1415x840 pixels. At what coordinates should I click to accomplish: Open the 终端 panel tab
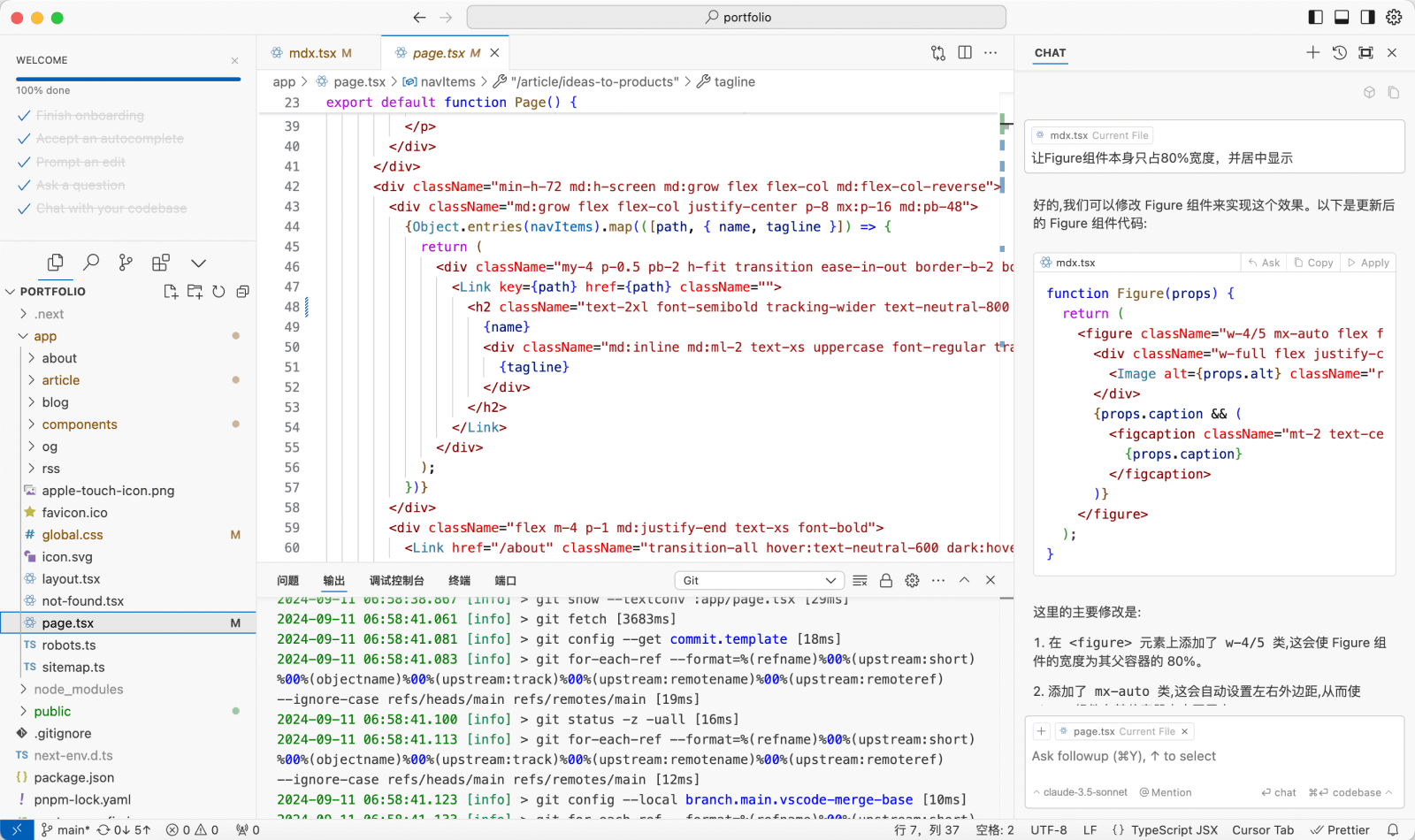click(460, 581)
